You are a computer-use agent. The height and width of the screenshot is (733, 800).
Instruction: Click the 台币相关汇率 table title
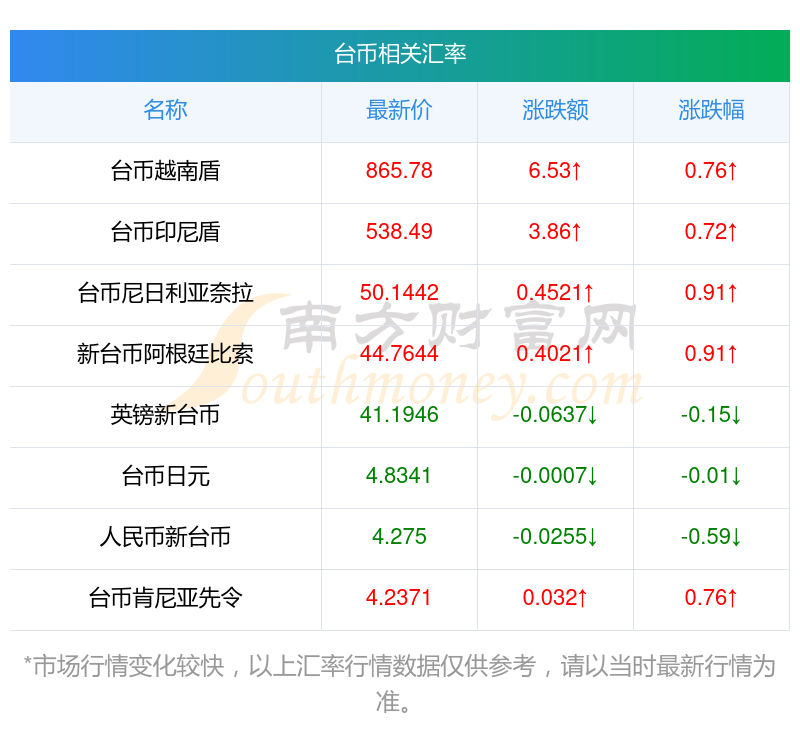point(400,55)
